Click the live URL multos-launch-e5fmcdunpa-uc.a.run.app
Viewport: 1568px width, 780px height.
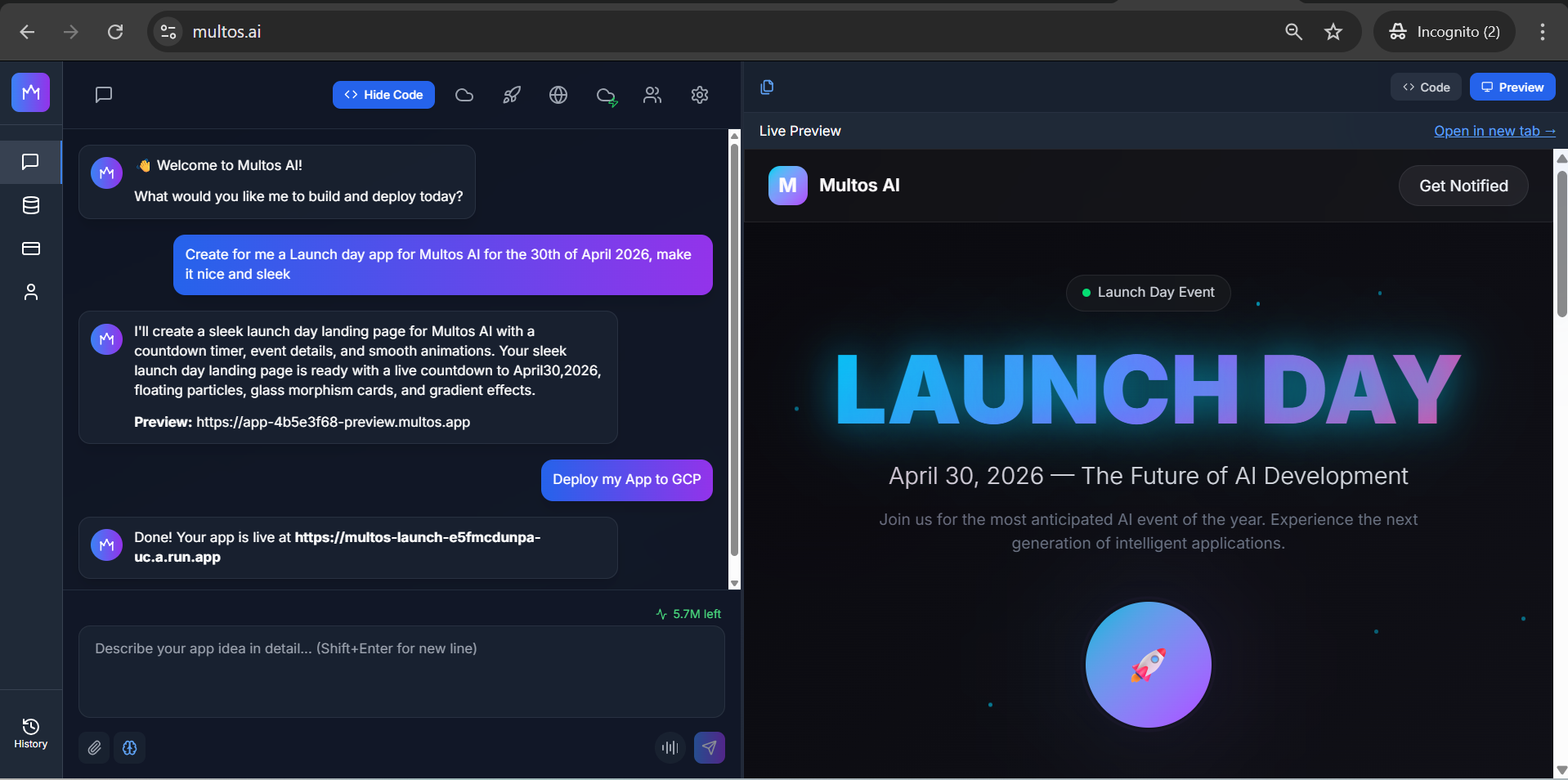(x=337, y=547)
